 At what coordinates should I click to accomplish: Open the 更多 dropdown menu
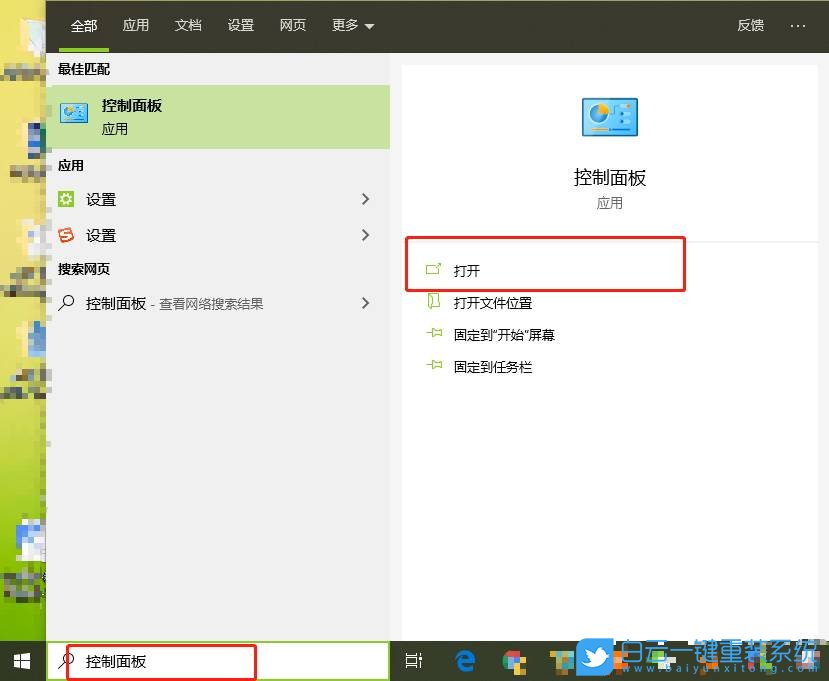point(351,26)
